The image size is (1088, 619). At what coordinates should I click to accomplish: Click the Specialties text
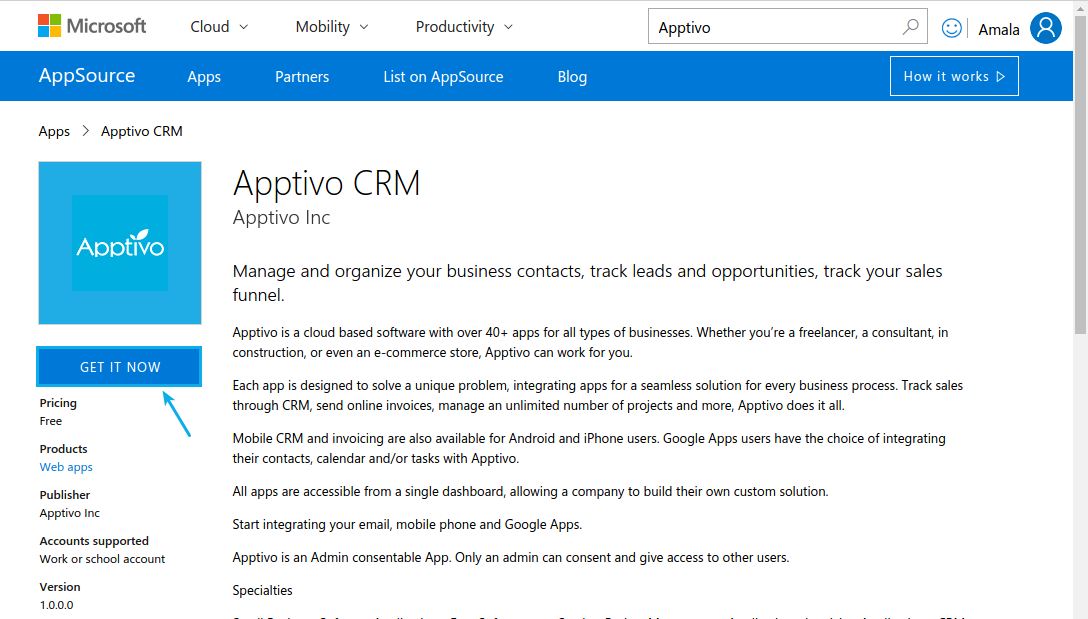click(262, 591)
